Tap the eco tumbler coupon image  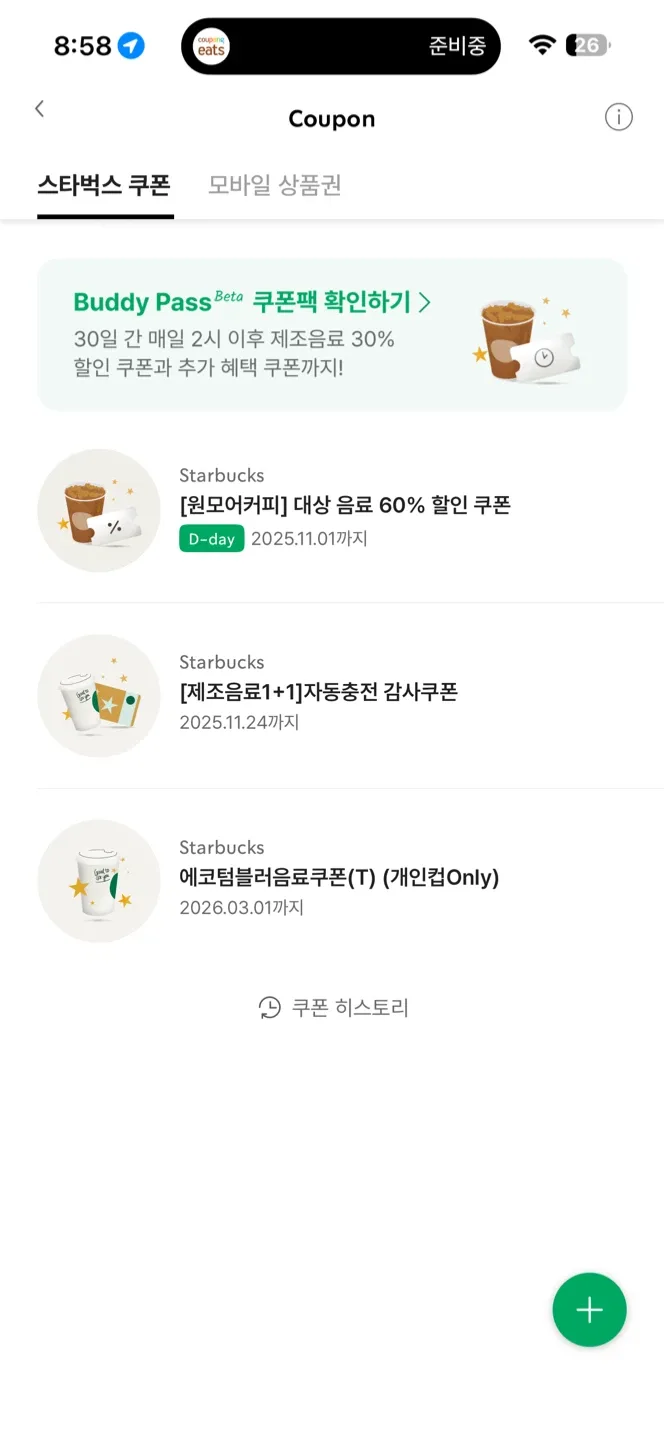pyautogui.click(x=99, y=881)
